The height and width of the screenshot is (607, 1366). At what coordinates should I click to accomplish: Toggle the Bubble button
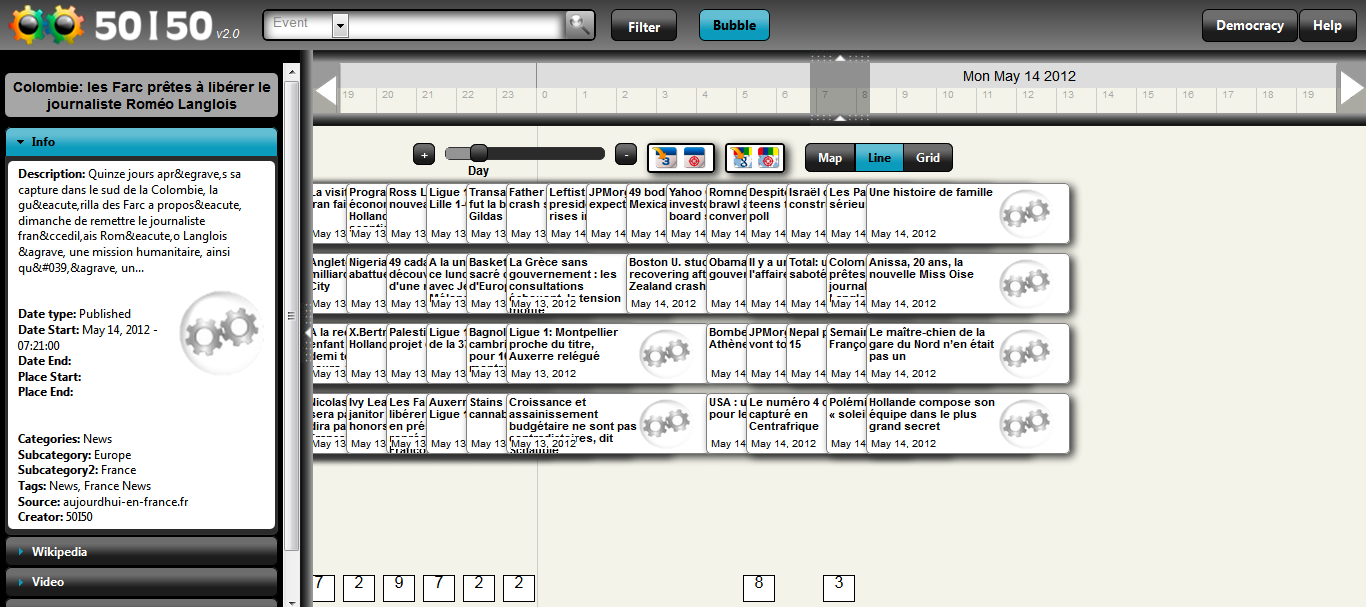click(734, 26)
